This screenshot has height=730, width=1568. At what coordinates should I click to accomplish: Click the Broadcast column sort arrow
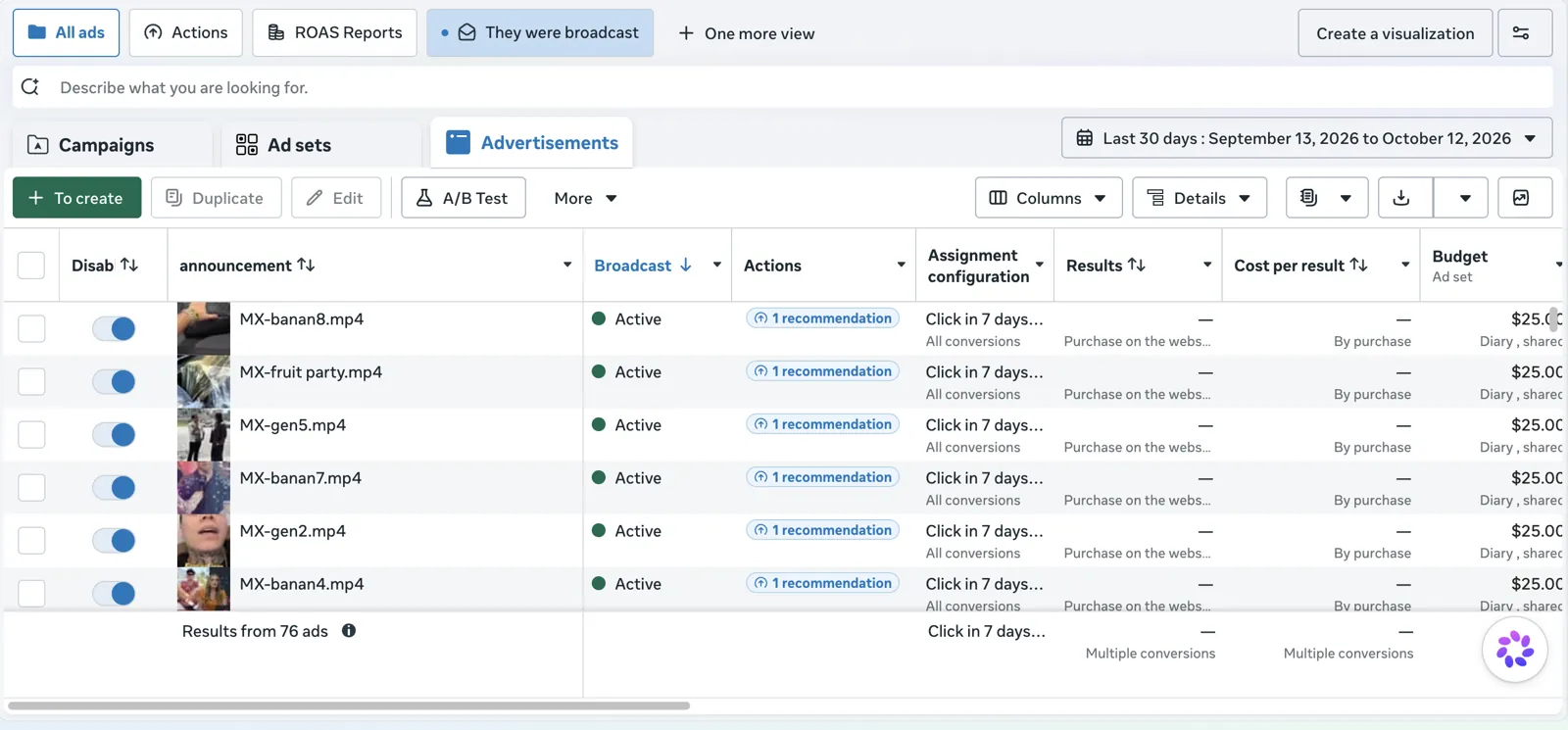(686, 265)
